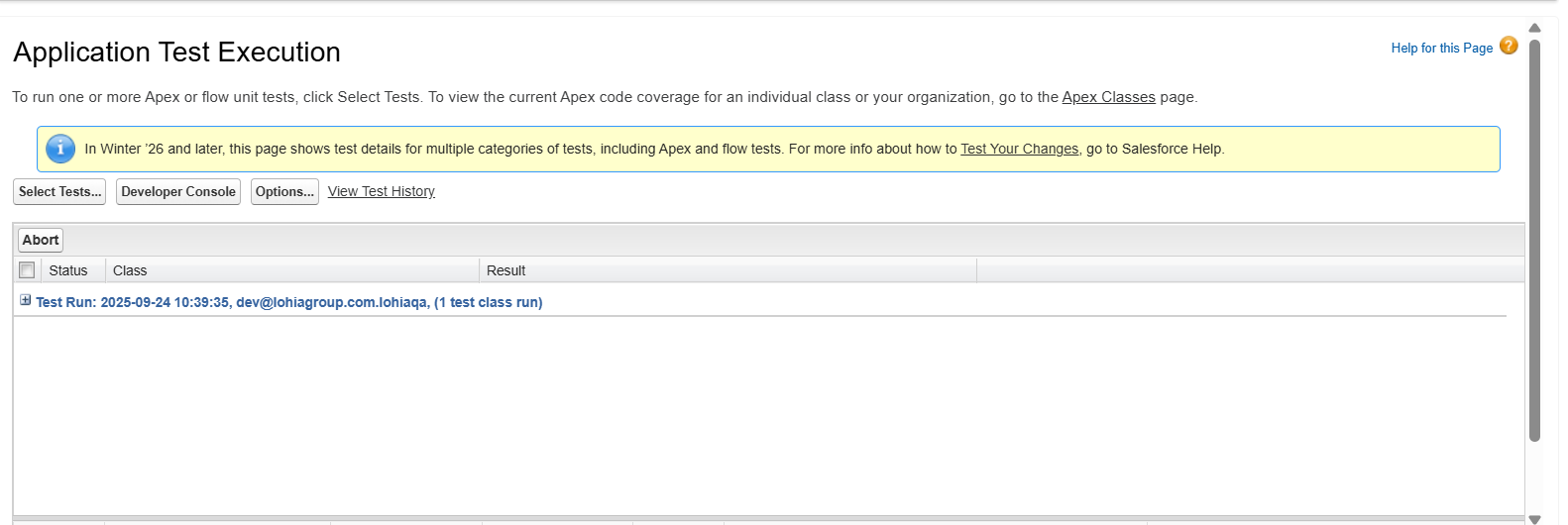Open the Test Run 2025-09-24 10:39:35 entry
Screen dimensions: 1568x525
tap(289, 302)
